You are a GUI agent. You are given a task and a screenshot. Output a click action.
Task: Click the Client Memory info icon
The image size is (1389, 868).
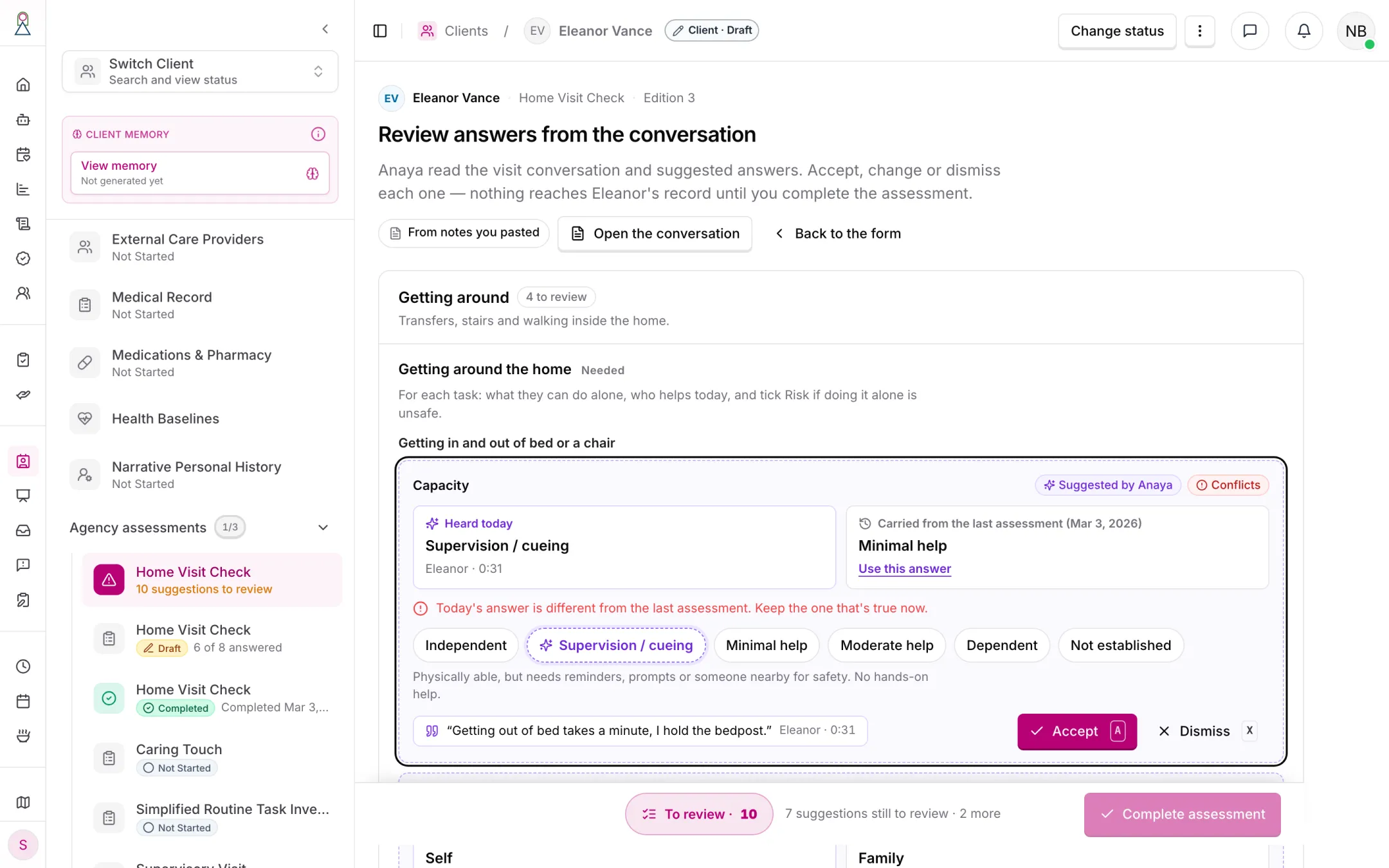pyautogui.click(x=318, y=134)
